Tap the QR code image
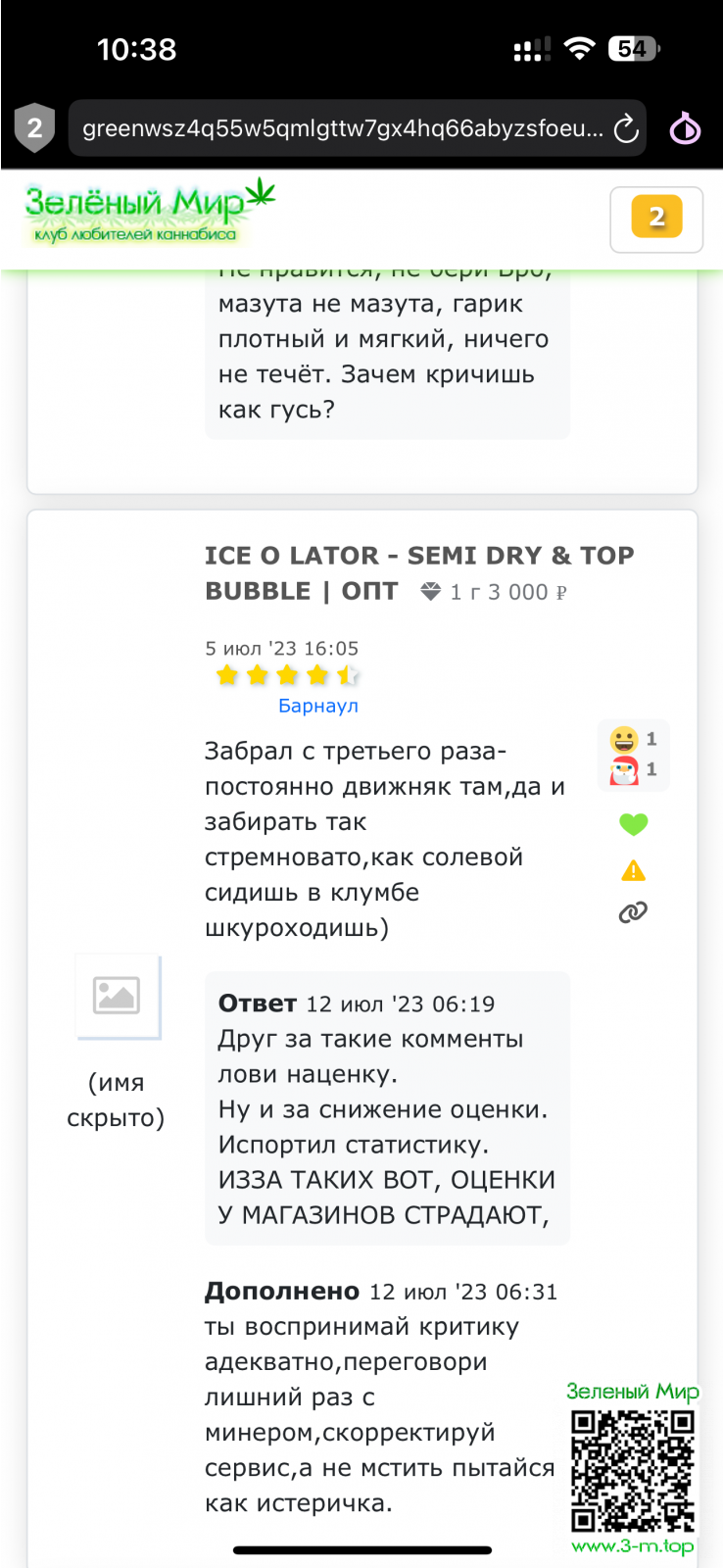This screenshot has height=1568, width=723. click(633, 1470)
